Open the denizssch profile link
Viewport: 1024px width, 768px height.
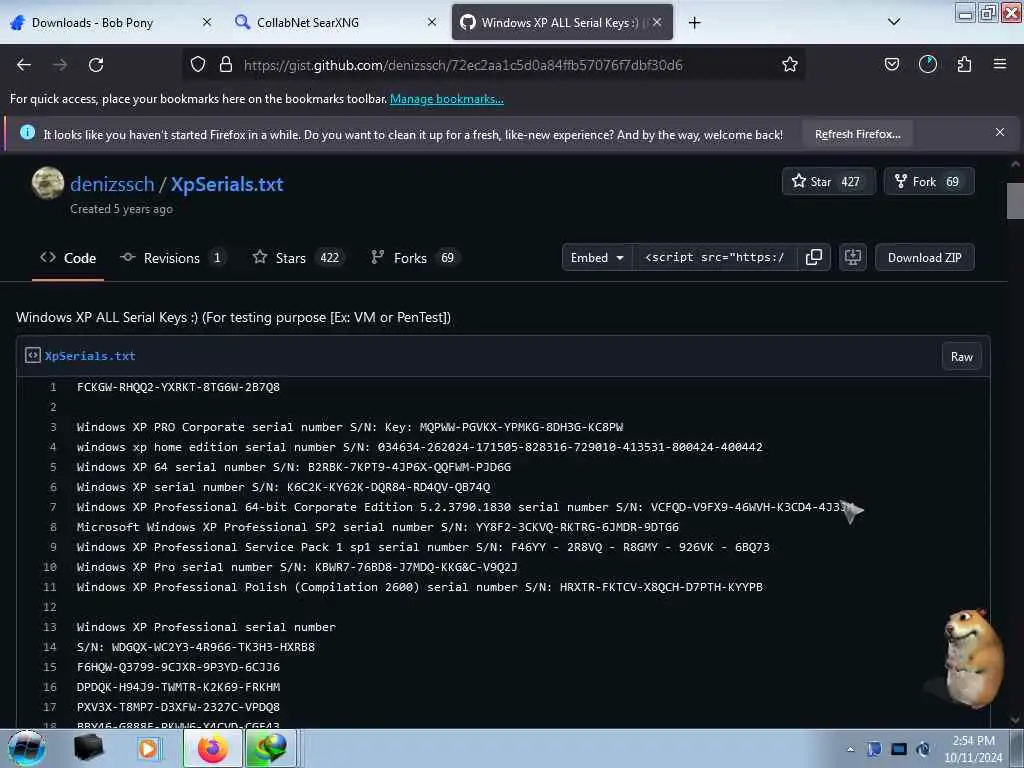[x=112, y=184]
